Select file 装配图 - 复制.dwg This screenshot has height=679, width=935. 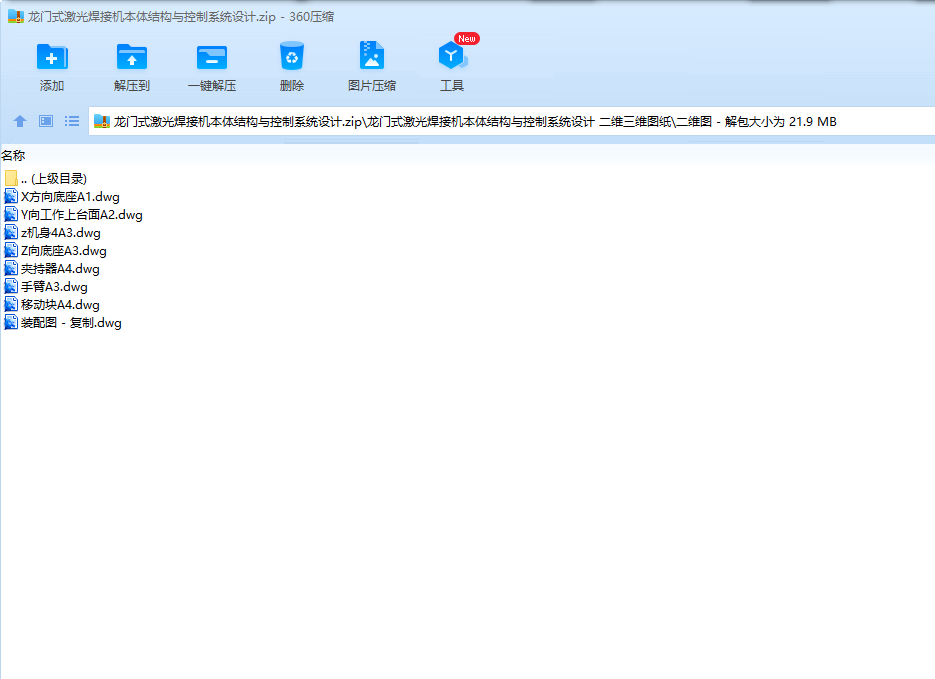(63, 323)
